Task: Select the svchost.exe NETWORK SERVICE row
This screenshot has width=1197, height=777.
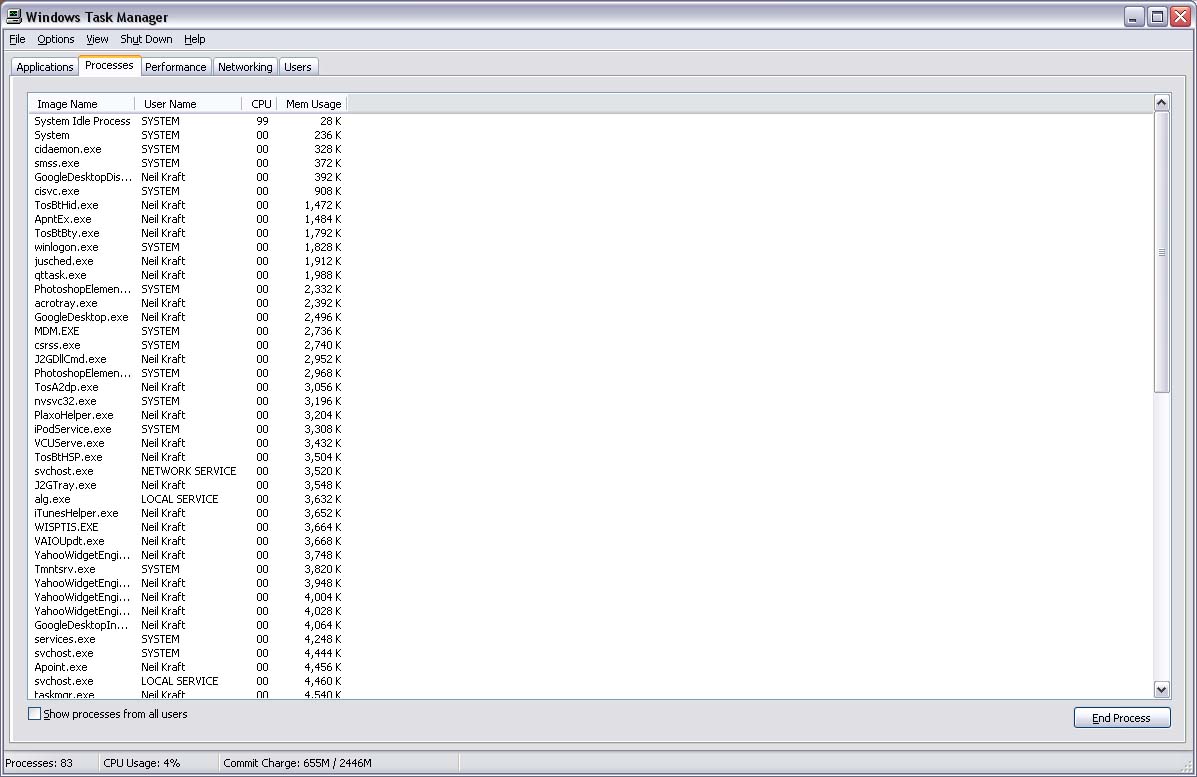Action: [188, 471]
